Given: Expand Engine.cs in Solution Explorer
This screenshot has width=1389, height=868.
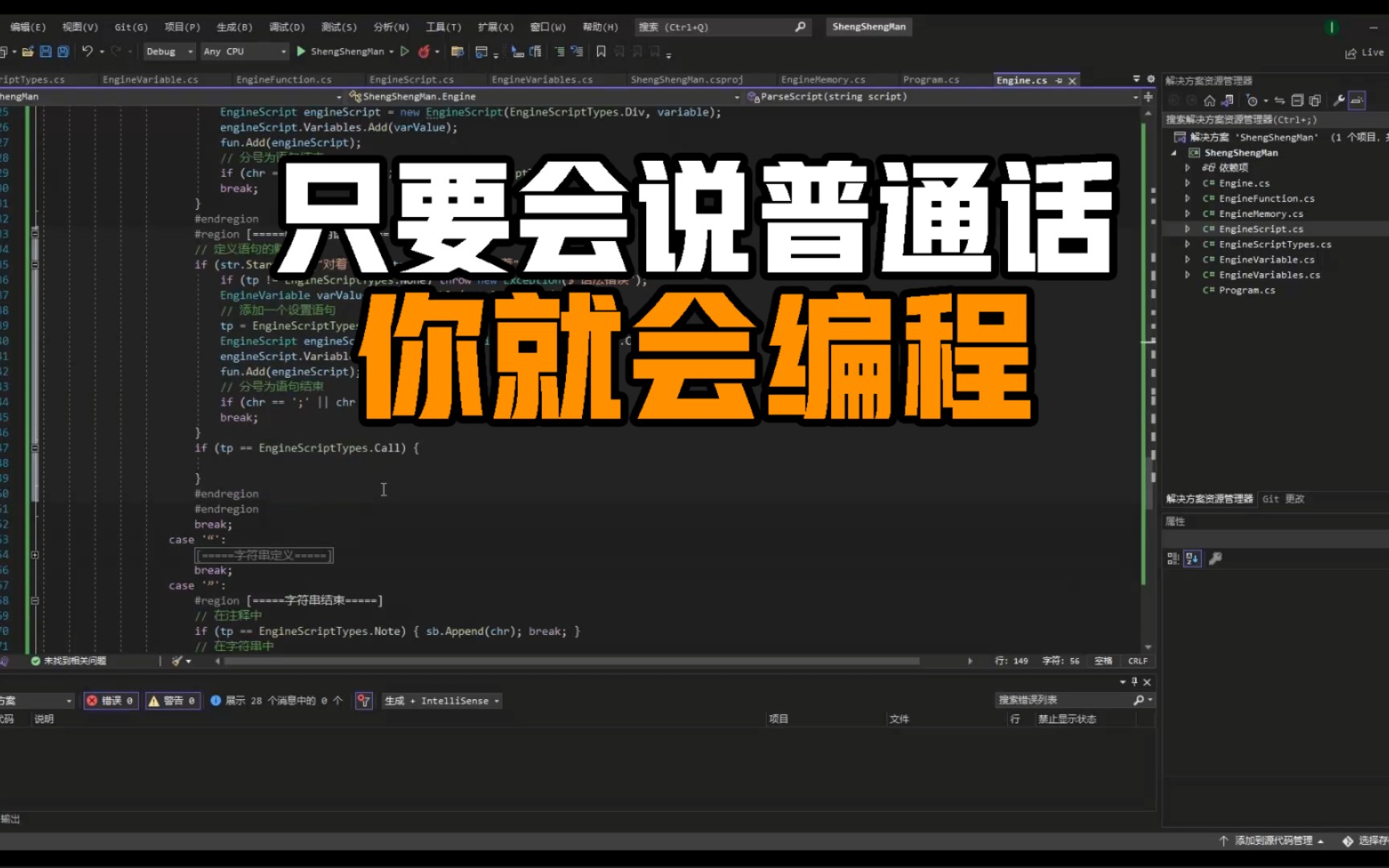Looking at the screenshot, I should point(1187,183).
